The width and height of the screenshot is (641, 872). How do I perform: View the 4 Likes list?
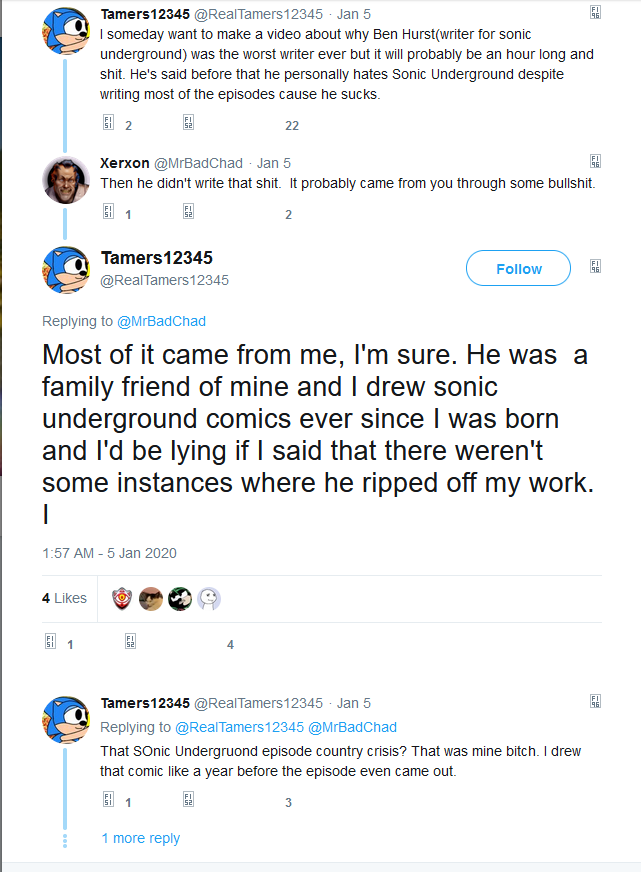click(64, 598)
